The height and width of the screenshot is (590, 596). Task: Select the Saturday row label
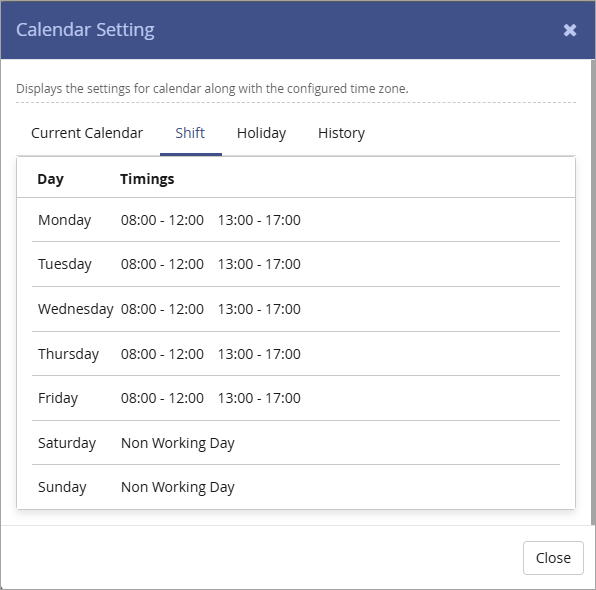coord(67,443)
